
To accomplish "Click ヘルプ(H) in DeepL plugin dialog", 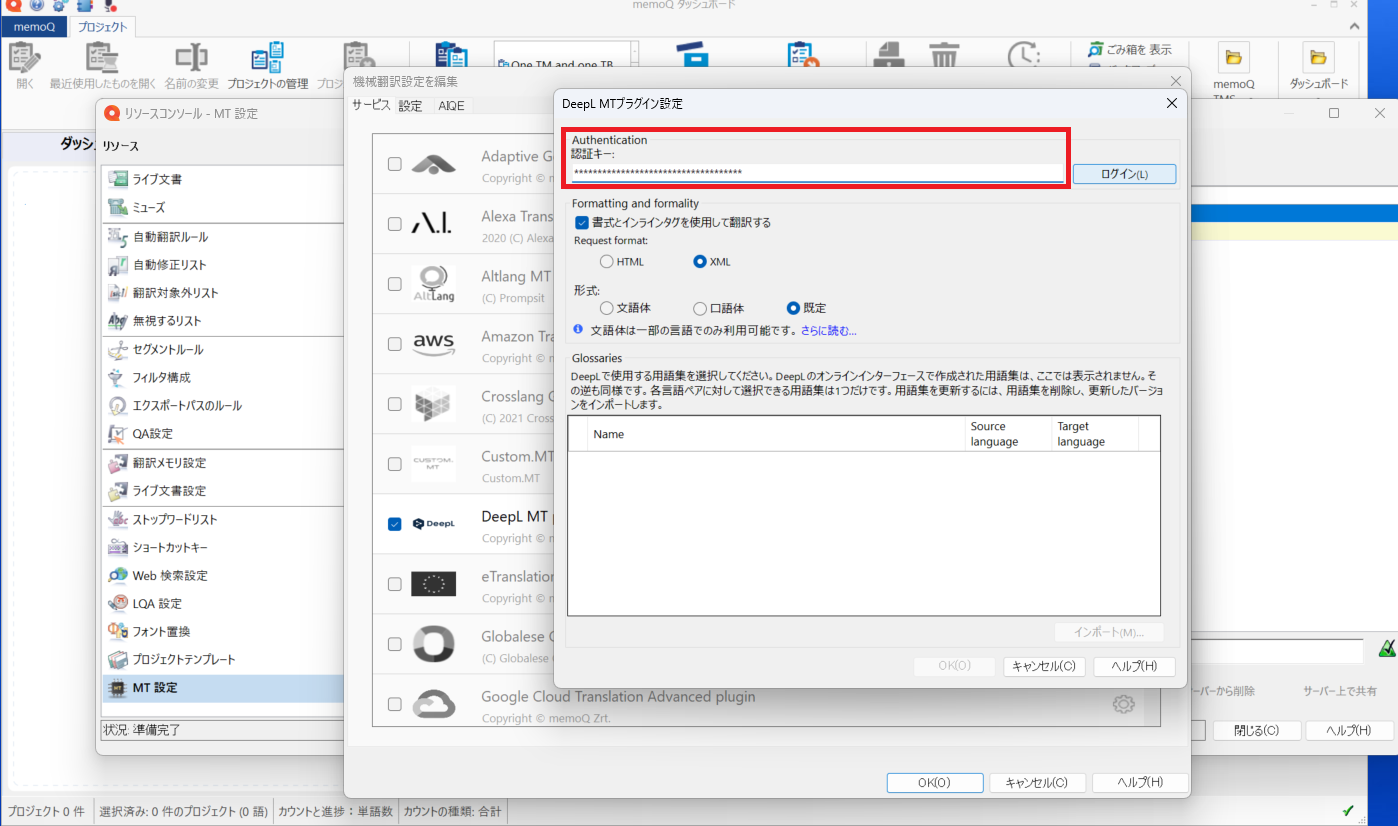I will tap(1135, 666).
